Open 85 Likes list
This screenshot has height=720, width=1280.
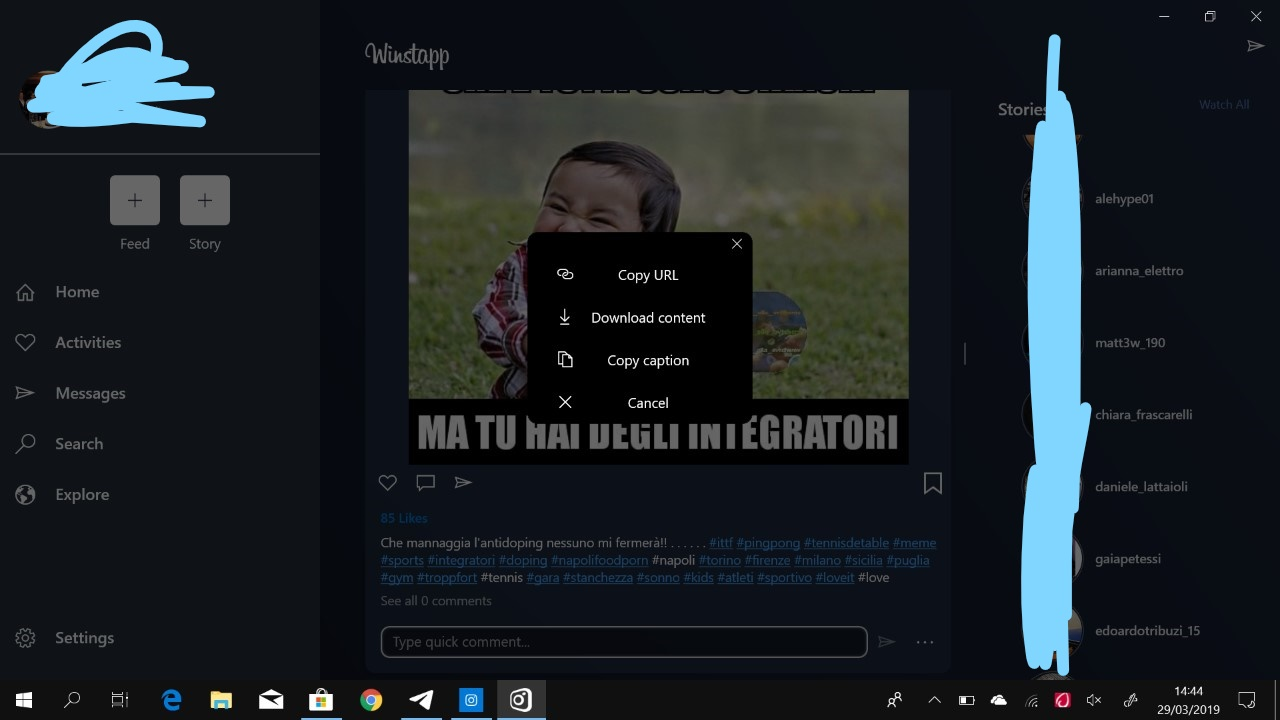[403, 517]
